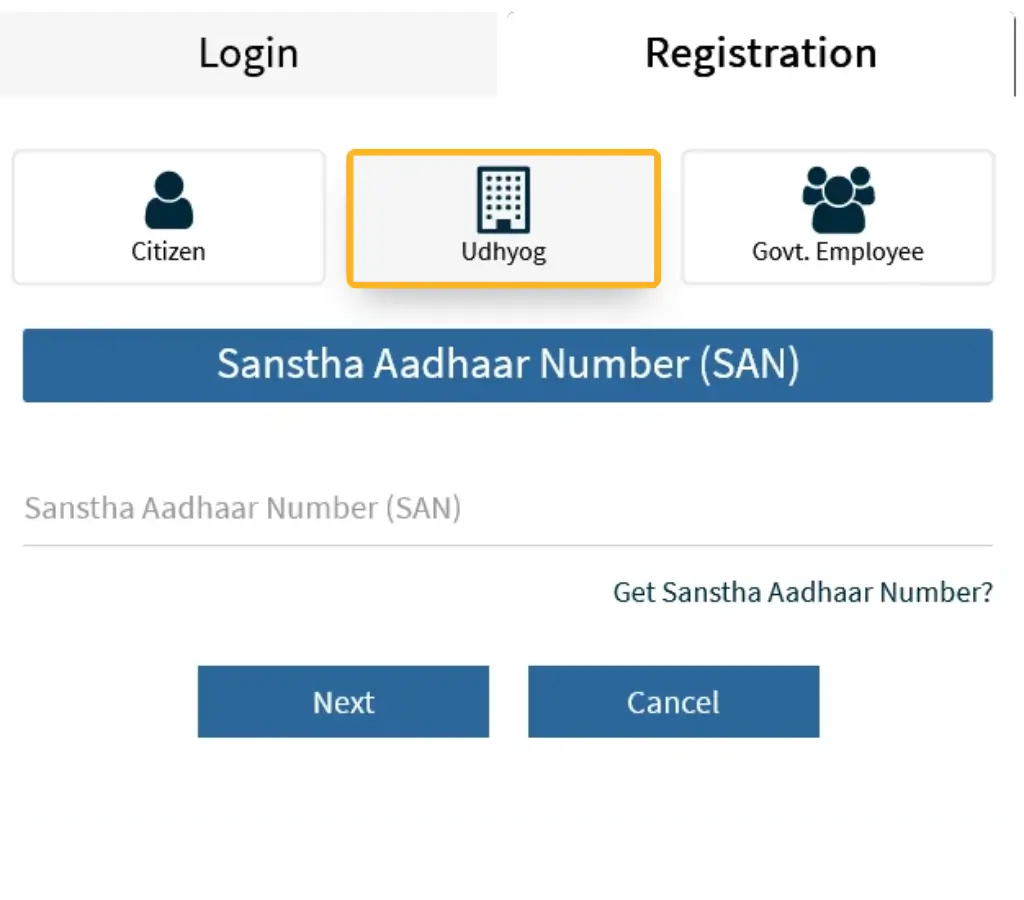The image size is (1024, 900).
Task: Focus the Sanstha Aadhaar Number input field
Action: [x=508, y=509]
